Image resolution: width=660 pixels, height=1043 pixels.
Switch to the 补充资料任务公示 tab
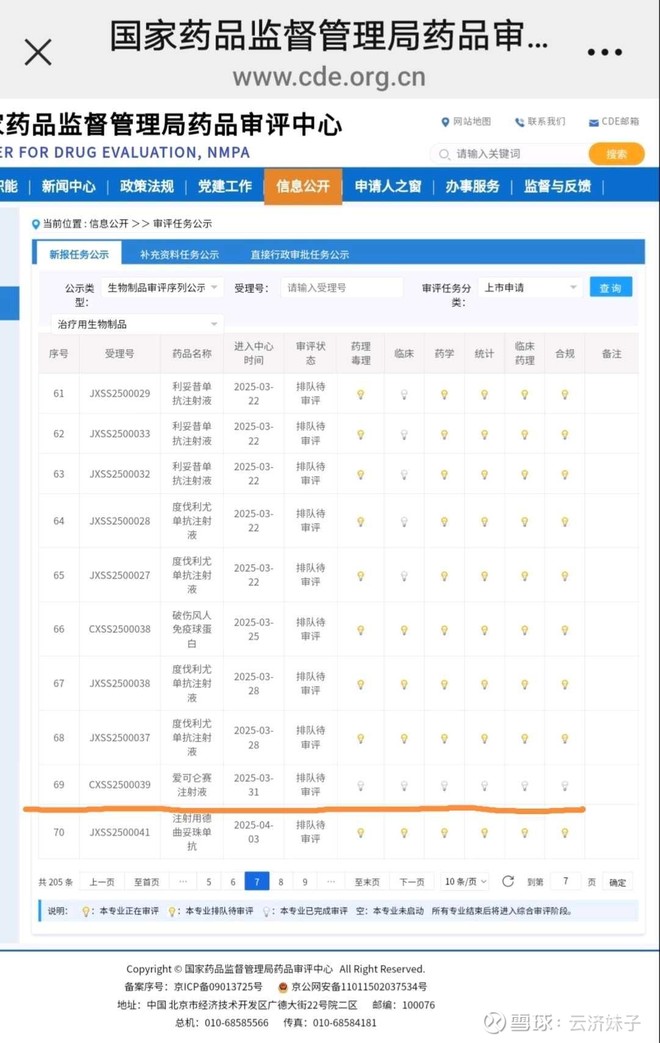coord(179,254)
